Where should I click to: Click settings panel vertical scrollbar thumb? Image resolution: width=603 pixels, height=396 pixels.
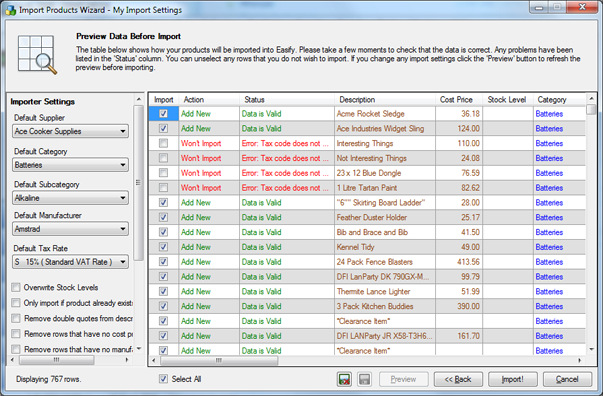click(138, 183)
